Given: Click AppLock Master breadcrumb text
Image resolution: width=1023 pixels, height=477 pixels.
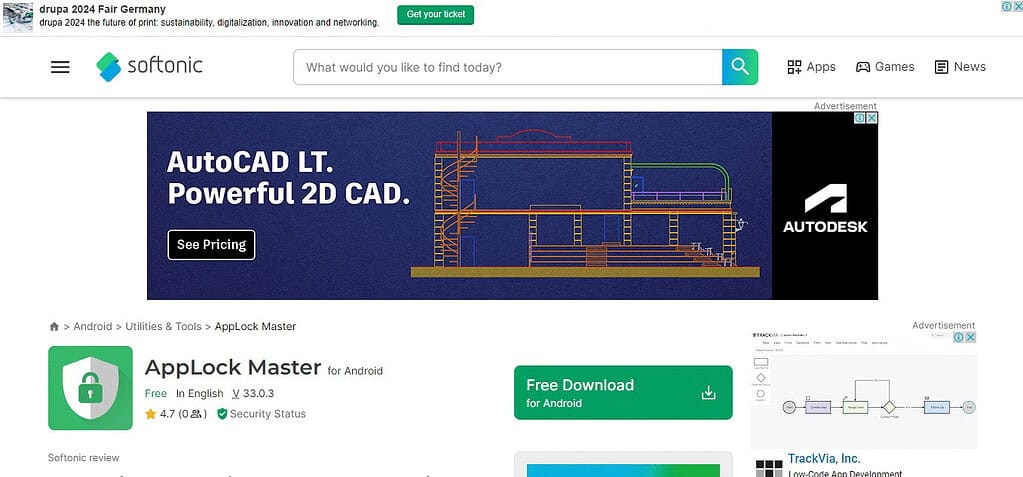Looking at the screenshot, I should click(255, 326).
